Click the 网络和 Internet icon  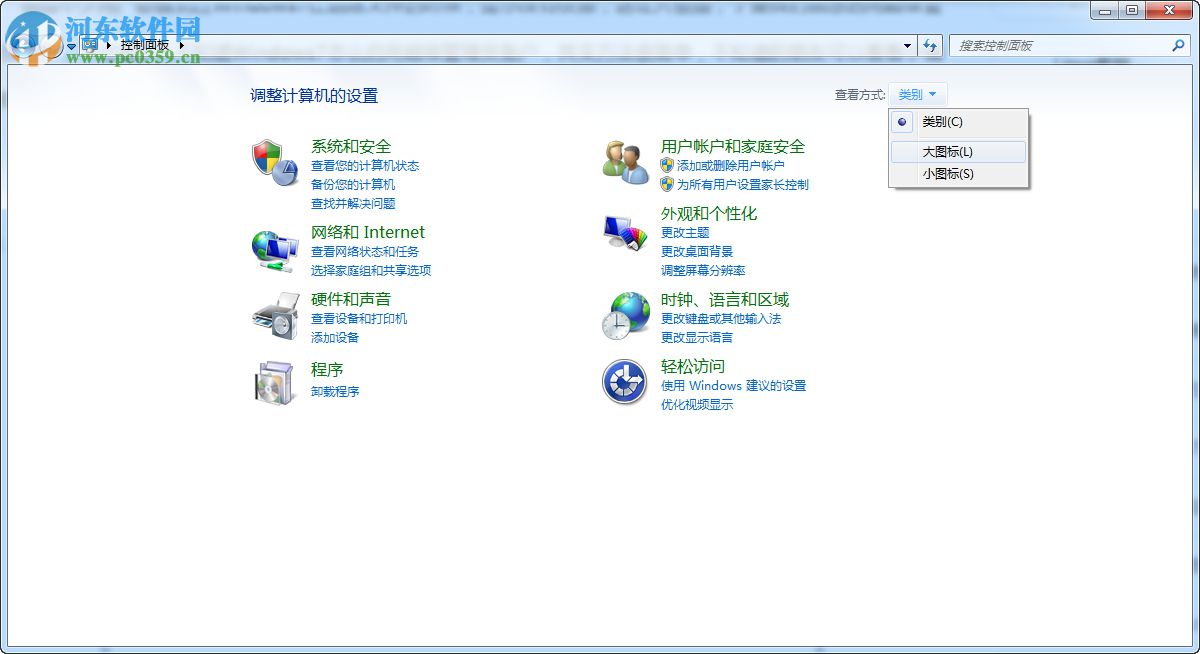click(x=273, y=250)
